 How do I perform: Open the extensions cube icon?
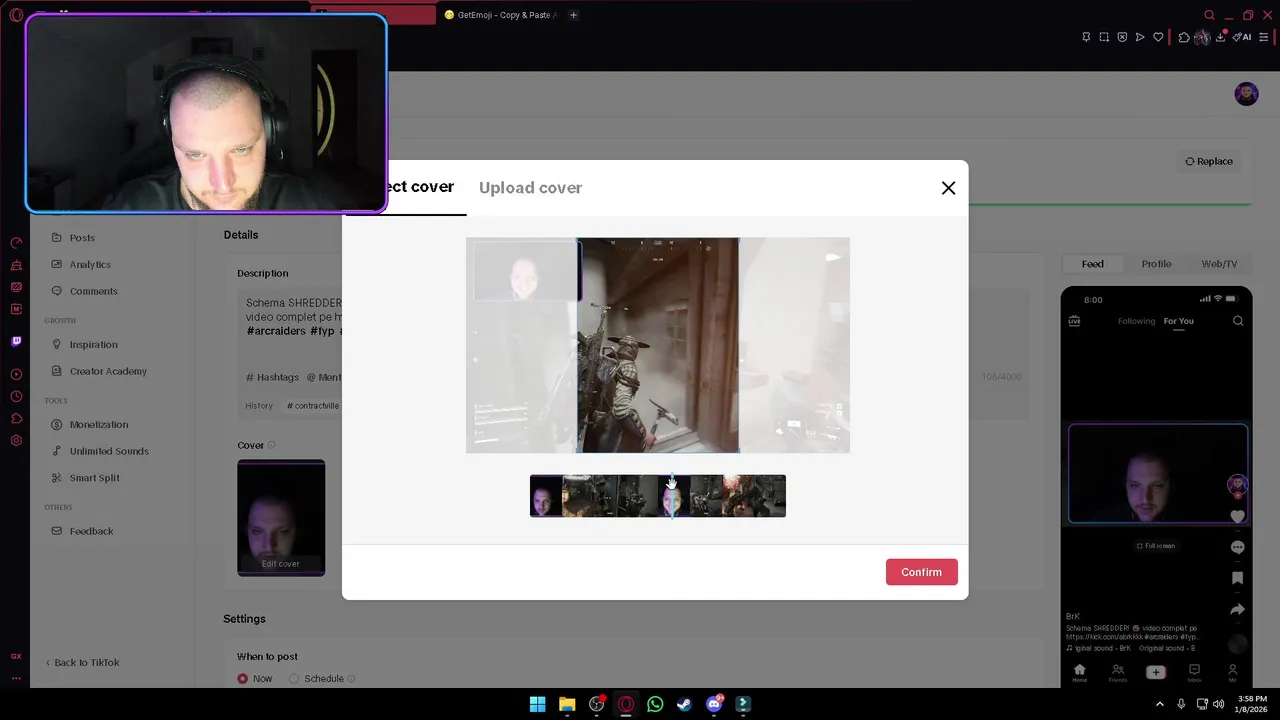coord(1184,37)
